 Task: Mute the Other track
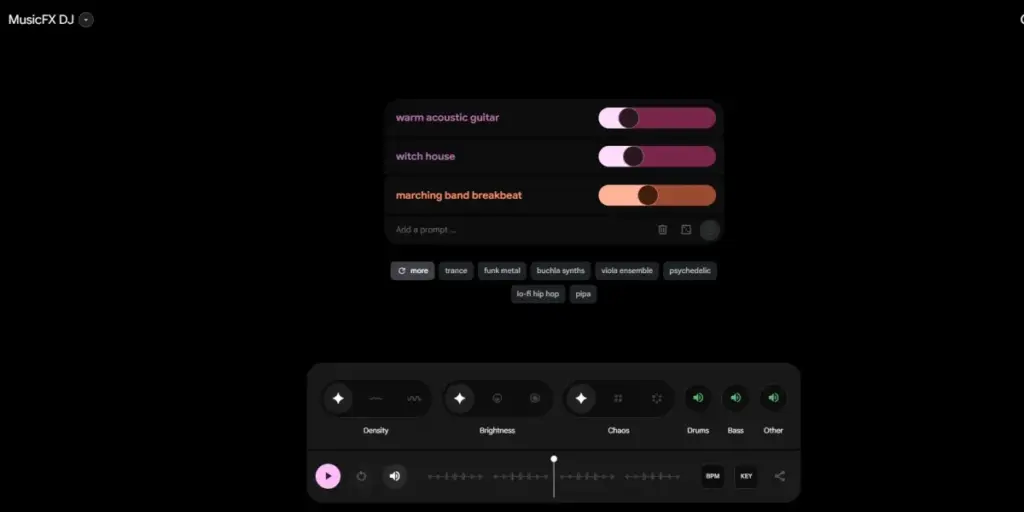773,398
